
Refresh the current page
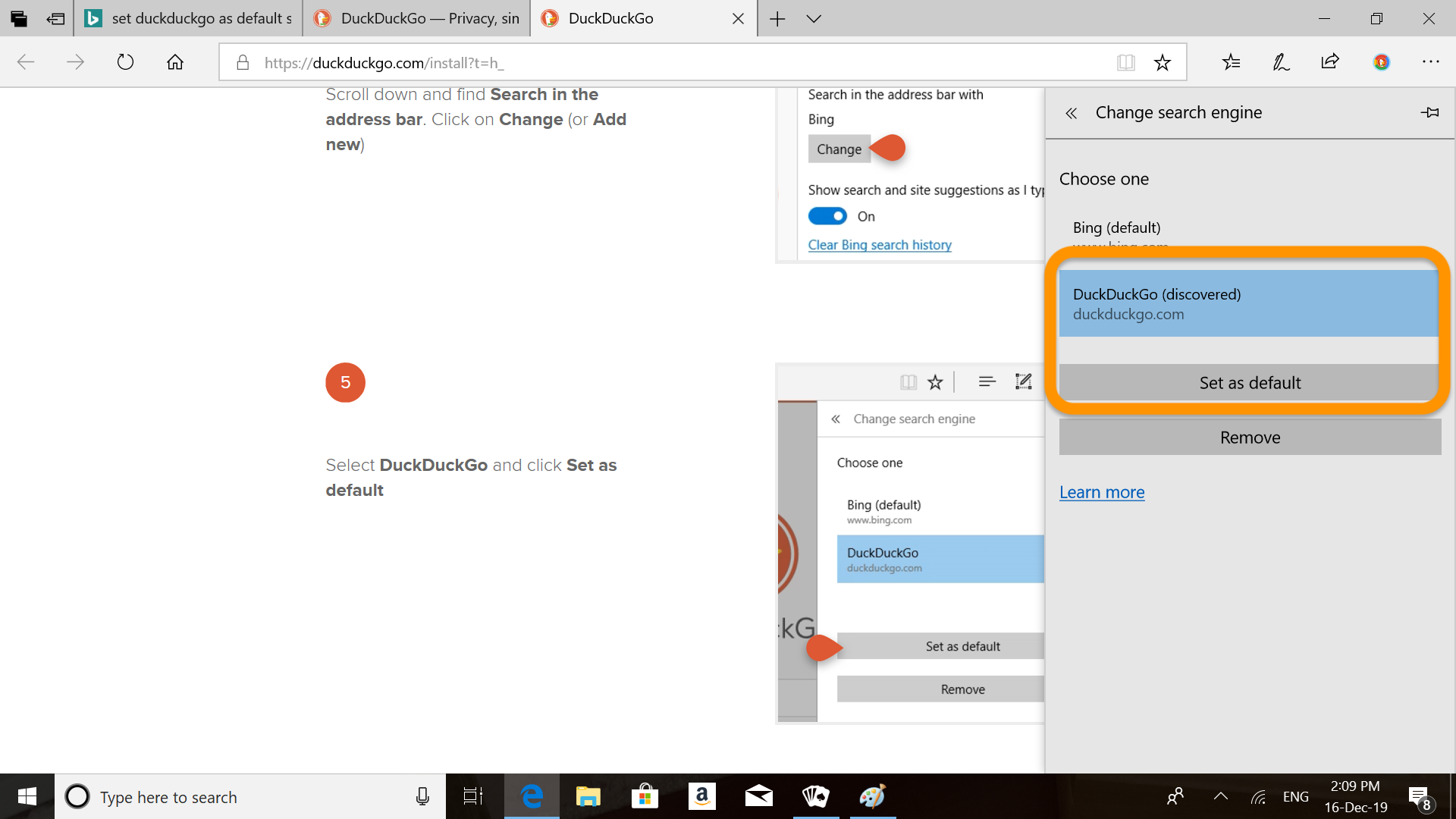(125, 62)
